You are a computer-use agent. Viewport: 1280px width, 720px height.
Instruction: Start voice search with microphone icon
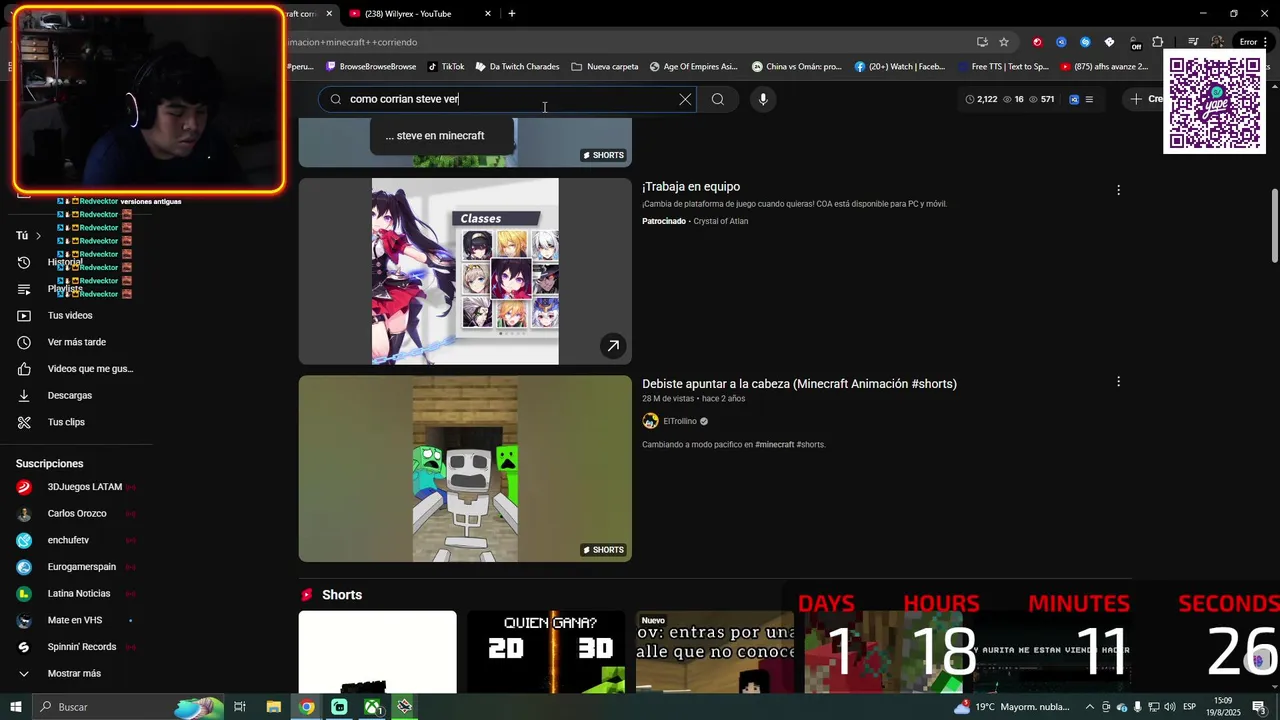pos(763,99)
